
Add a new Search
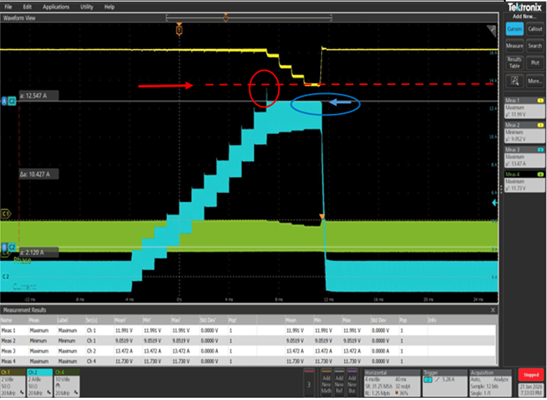coord(535,46)
